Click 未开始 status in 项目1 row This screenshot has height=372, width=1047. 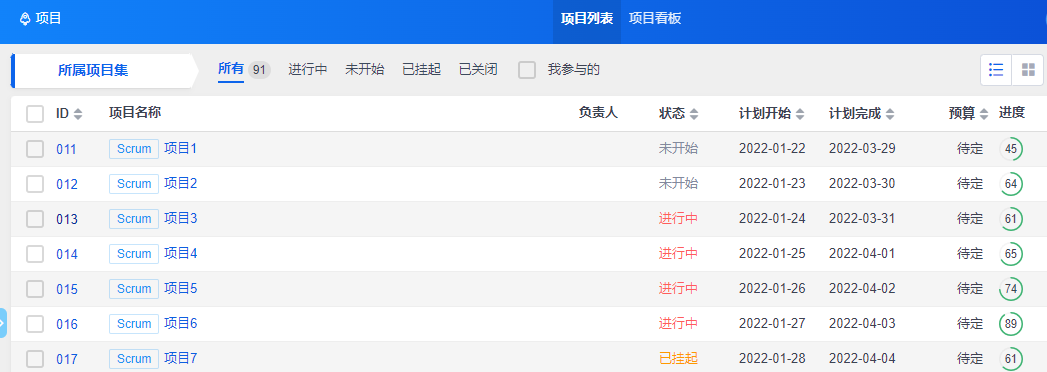click(x=678, y=148)
